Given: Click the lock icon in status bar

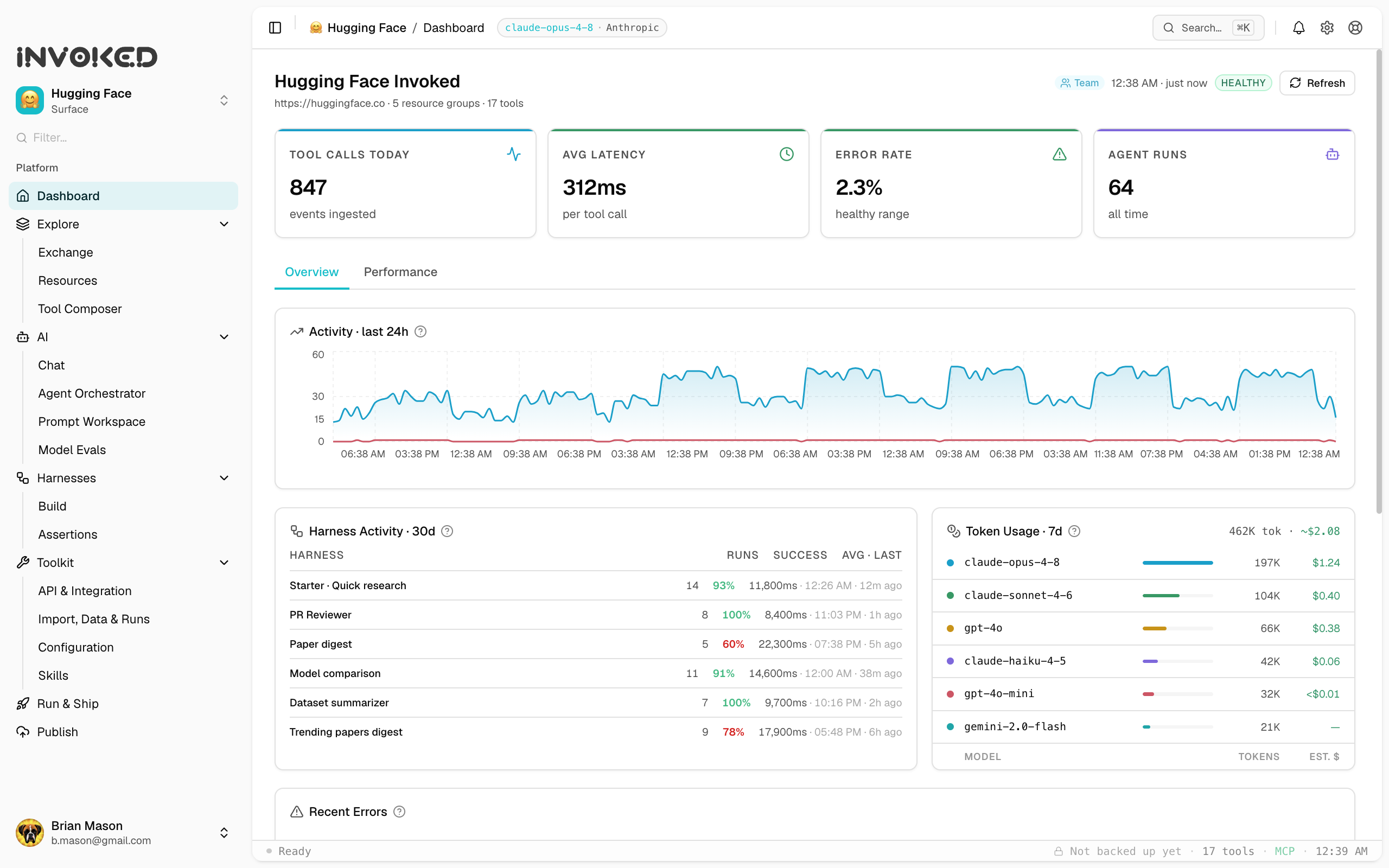Looking at the screenshot, I should click(x=1059, y=851).
